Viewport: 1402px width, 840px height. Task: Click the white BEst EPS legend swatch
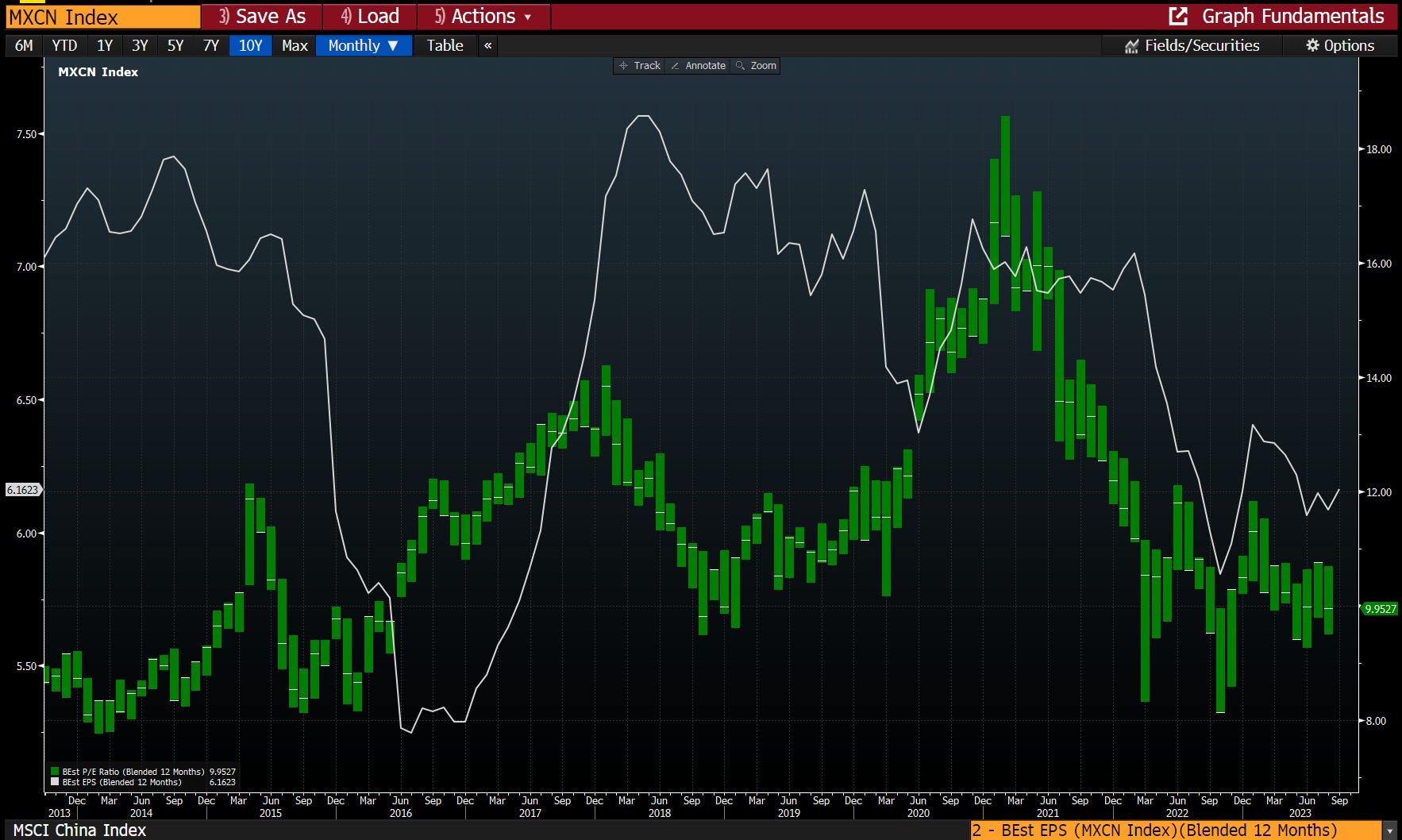click(55, 782)
